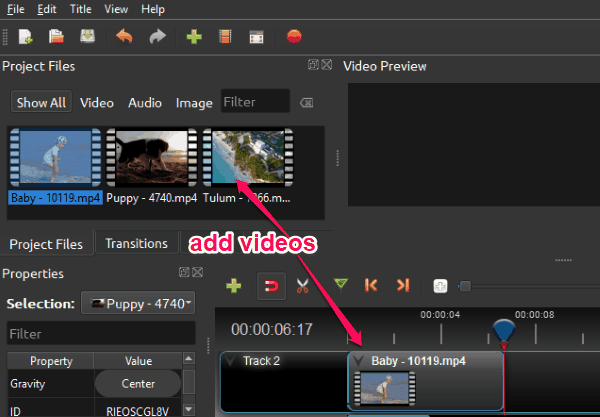Image resolution: width=600 pixels, height=417 pixels.
Task: Click the Fullscreen toolbar icon
Action: point(256,37)
